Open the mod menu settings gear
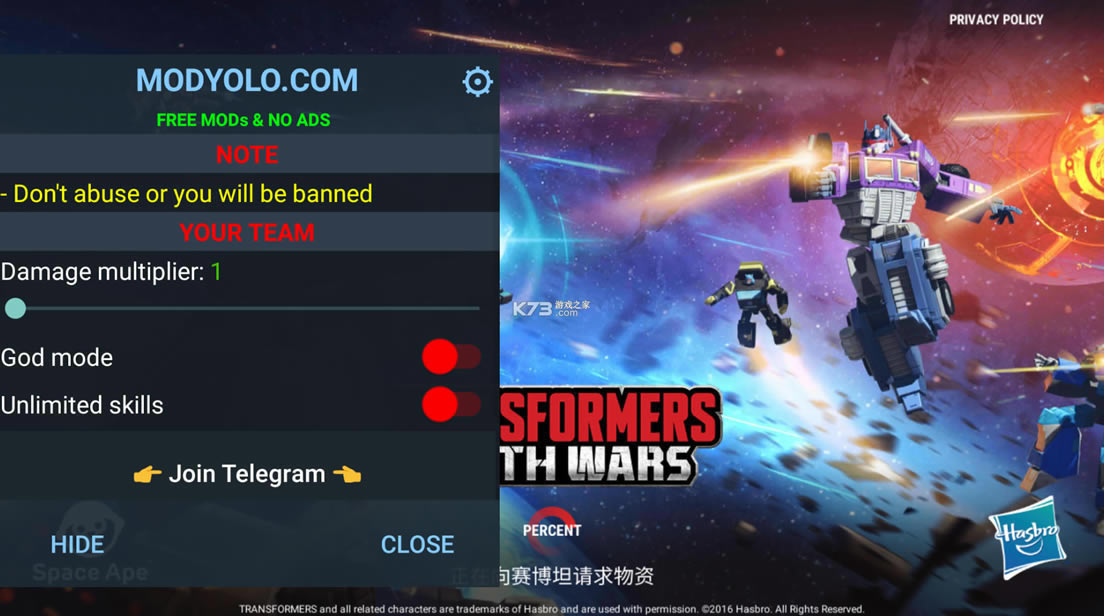Viewport: 1104px width, 616px height. [x=477, y=82]
